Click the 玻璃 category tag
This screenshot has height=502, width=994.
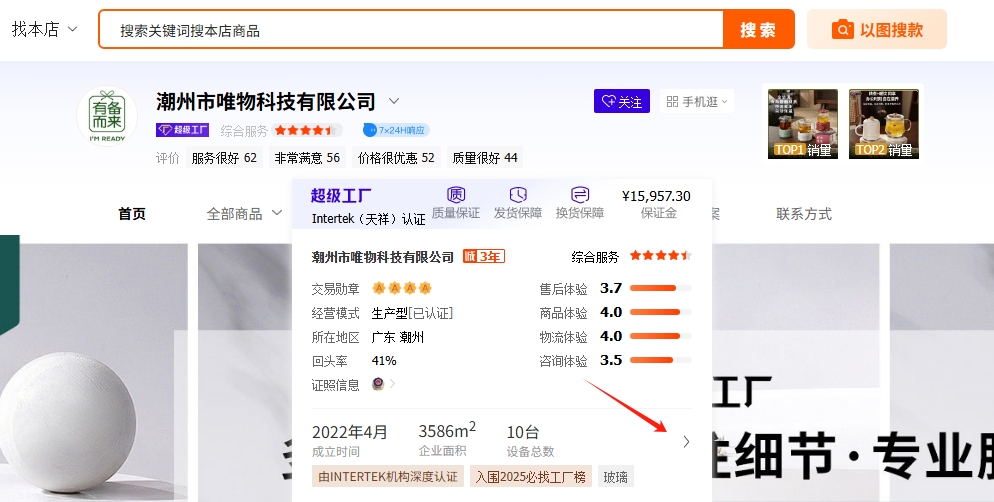[x=616, y=477]
